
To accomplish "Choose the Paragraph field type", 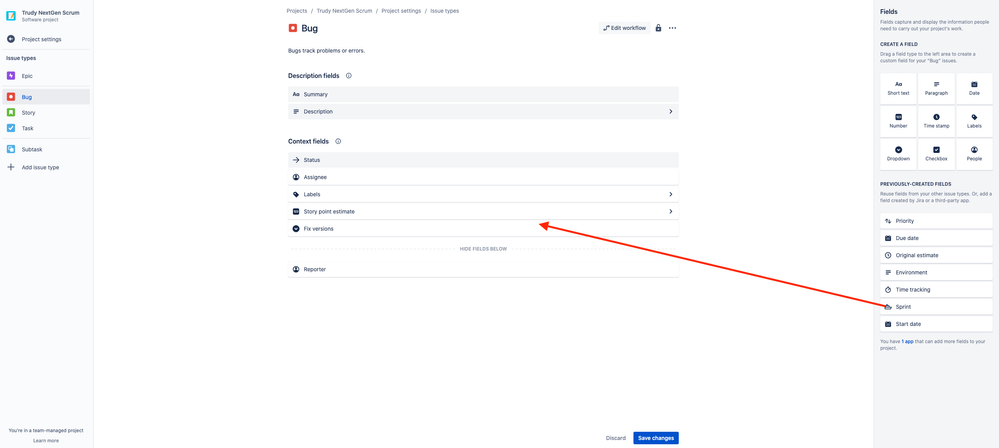I will tap(937, 89).
